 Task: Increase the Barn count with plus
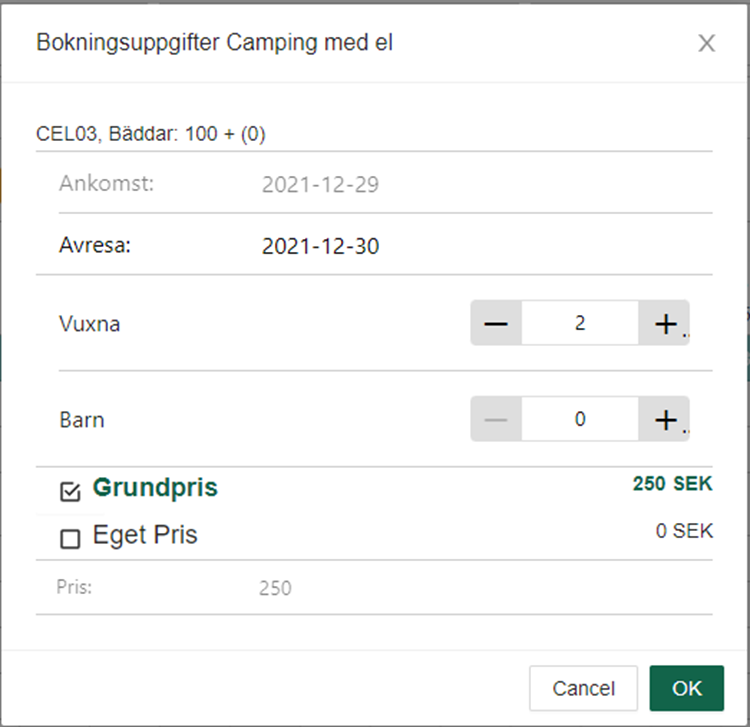tap(664, 419)
